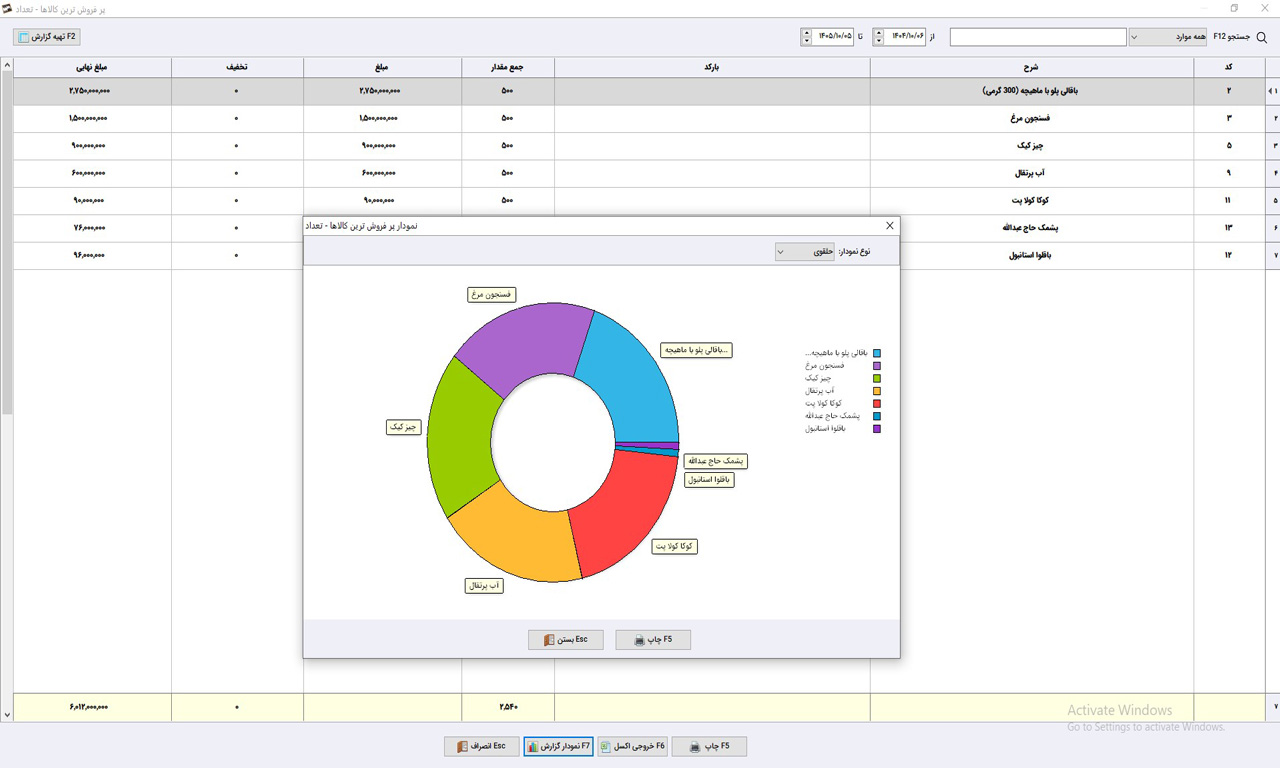The width and height of the screenshot is (1280, 768).
Task: Click the مبلغ نهایی column header
Action: [x=92, y=68]
